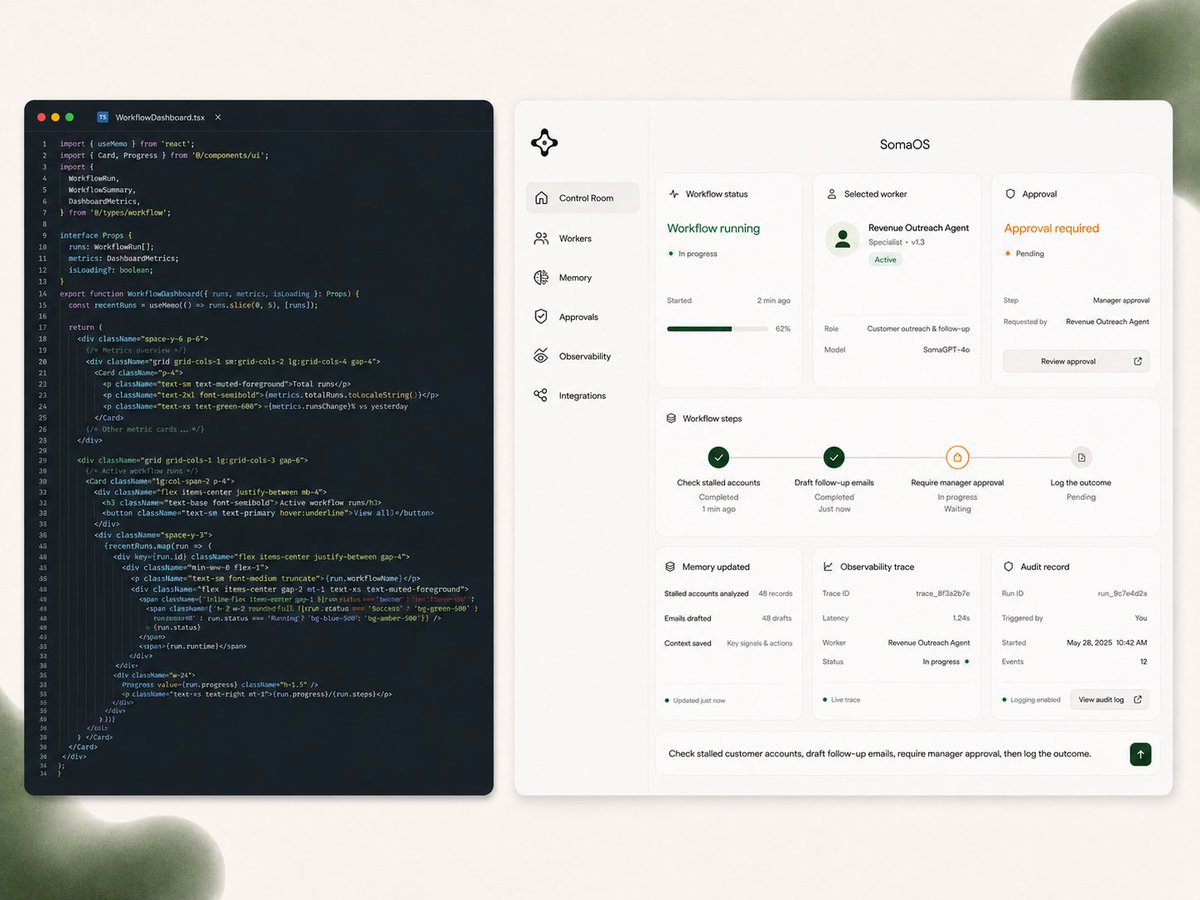Click the Observability eye icon

[x=541, y=356]
